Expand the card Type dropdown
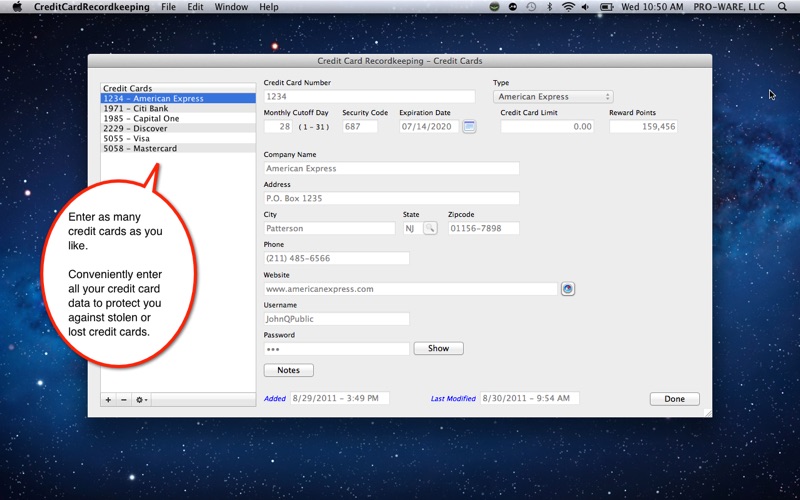Viewport: 800px width, 500px height. pyautogui.click(x=553, y=96)
